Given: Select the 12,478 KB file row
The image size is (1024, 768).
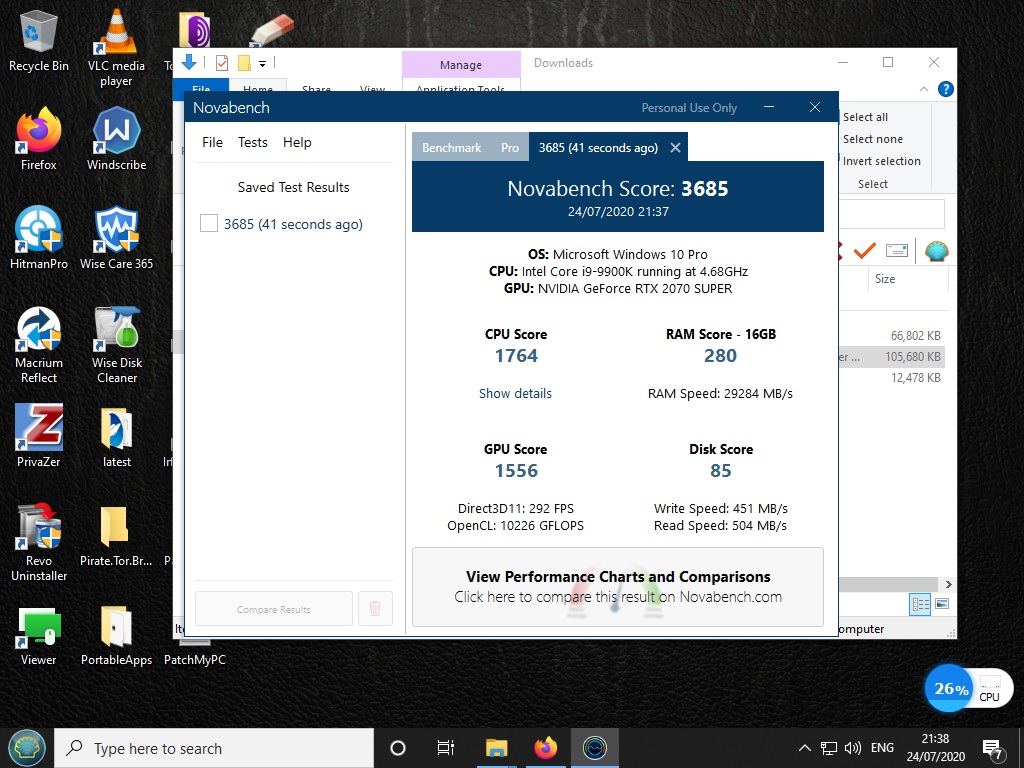Looking at the screenshot, I should [x=892, y=377].
